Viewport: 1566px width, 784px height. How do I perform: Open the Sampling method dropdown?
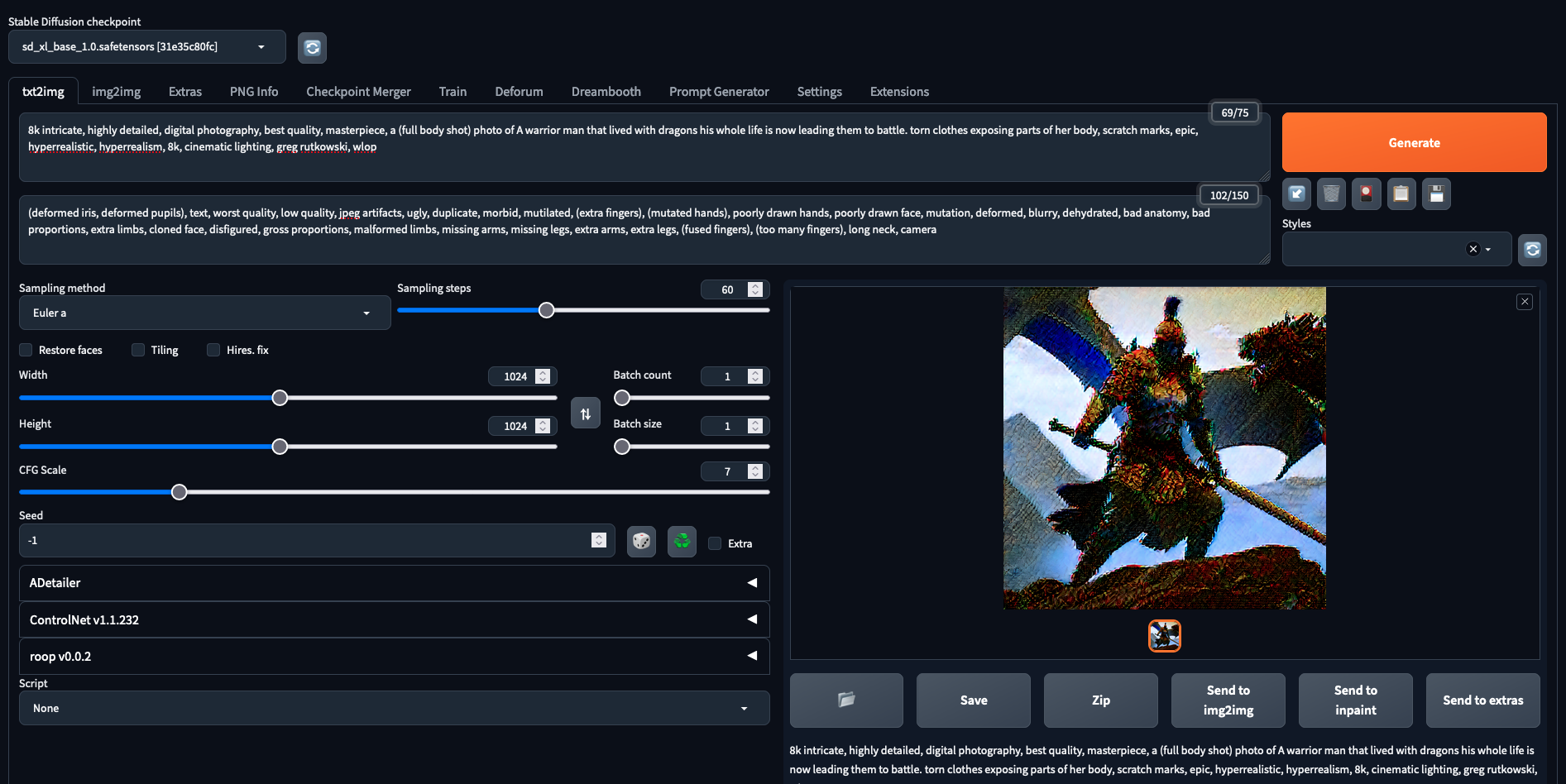(204, 313)
